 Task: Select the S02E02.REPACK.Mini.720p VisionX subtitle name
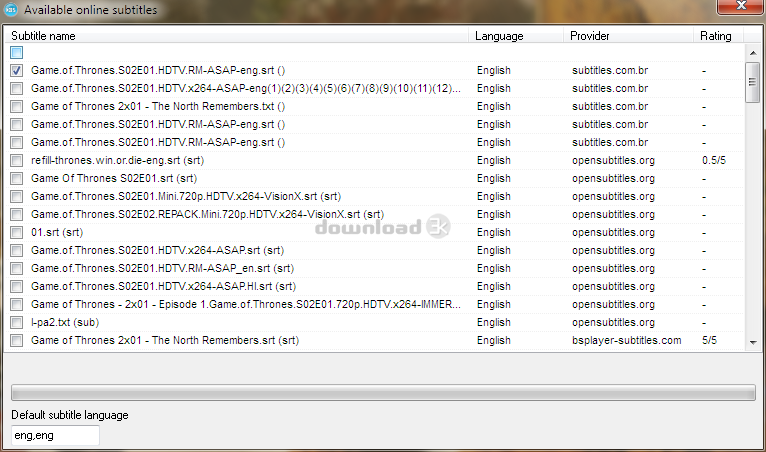tap(207, 215)
